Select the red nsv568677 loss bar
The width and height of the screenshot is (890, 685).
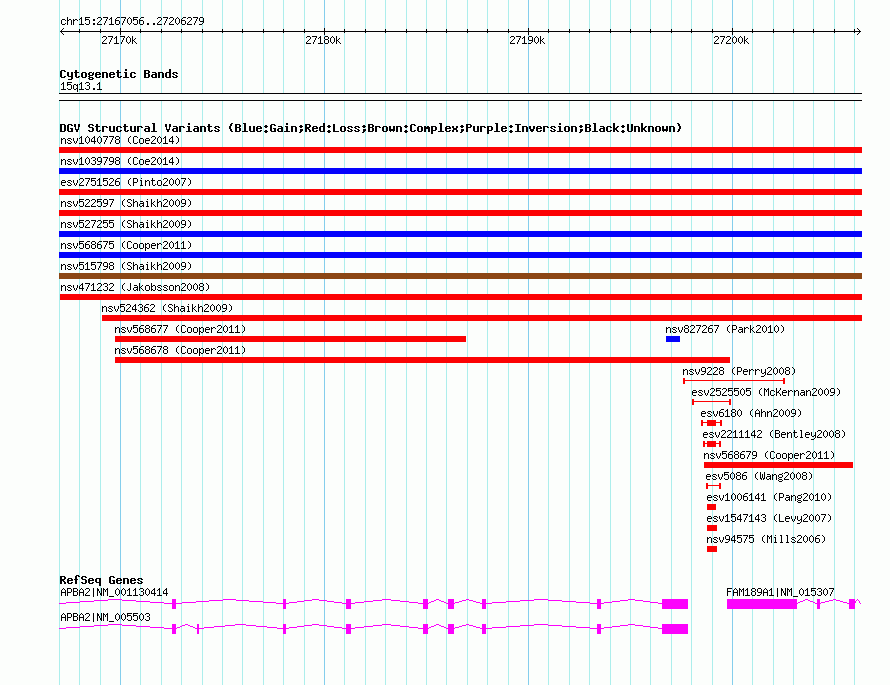(290, 339)
